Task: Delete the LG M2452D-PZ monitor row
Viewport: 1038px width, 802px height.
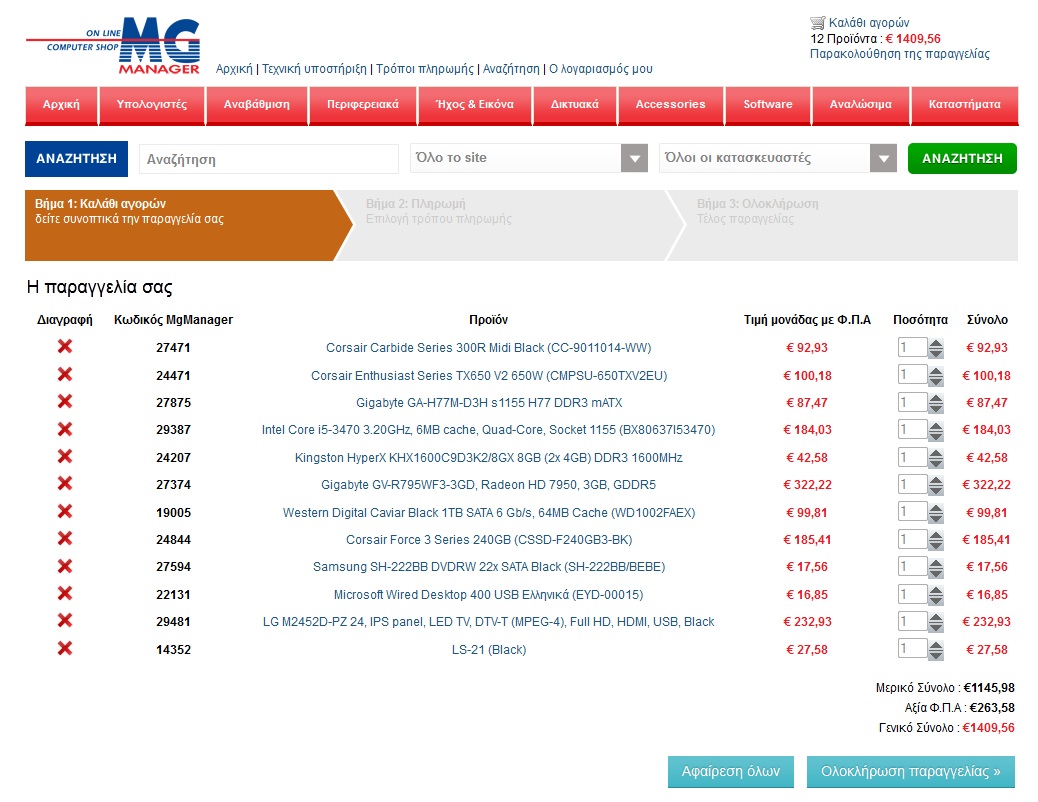Action: (x=65, y=621)
